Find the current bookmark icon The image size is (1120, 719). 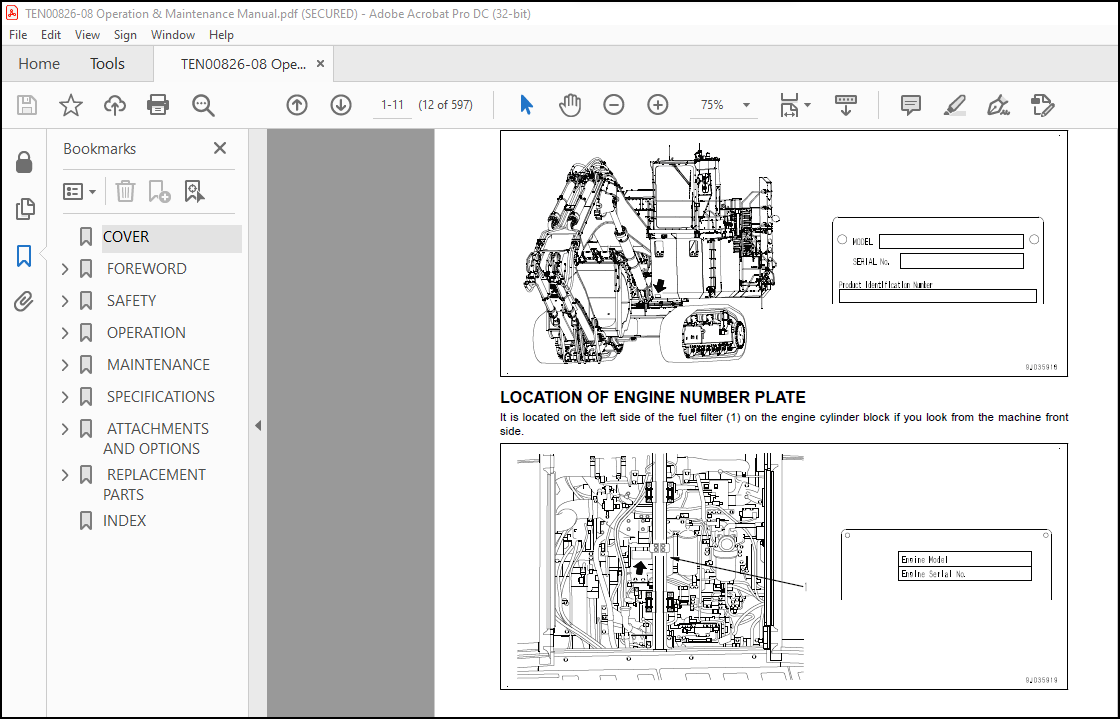[194, 191]
